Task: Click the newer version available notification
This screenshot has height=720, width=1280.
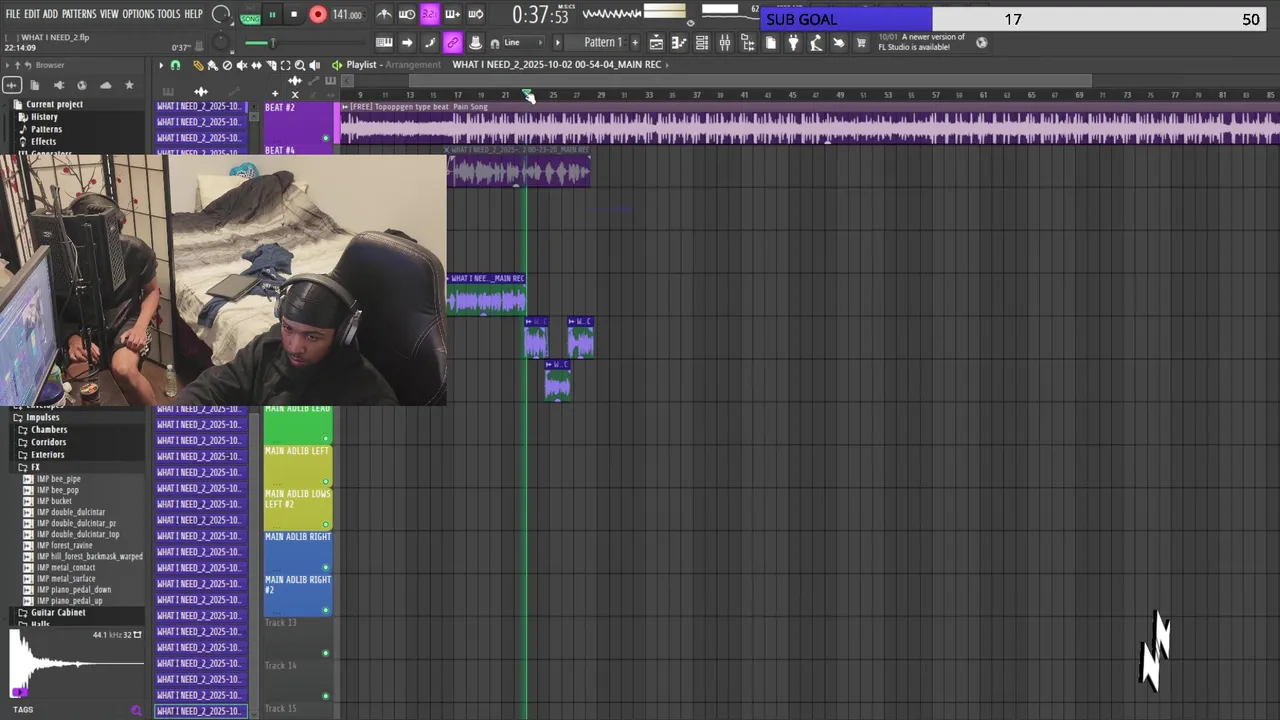Action: click(921, 42)
